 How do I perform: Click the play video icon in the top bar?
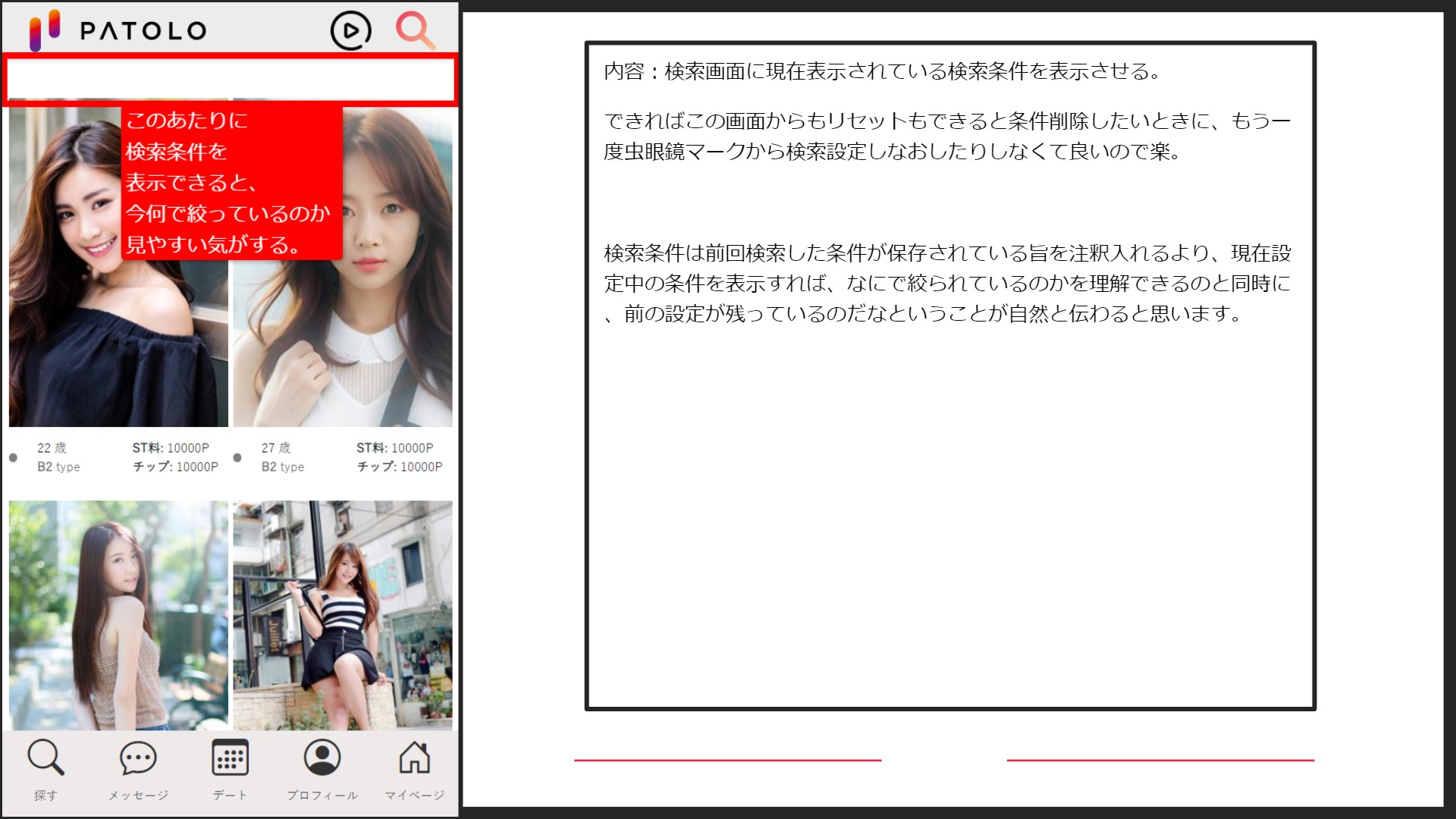point(350,30)
